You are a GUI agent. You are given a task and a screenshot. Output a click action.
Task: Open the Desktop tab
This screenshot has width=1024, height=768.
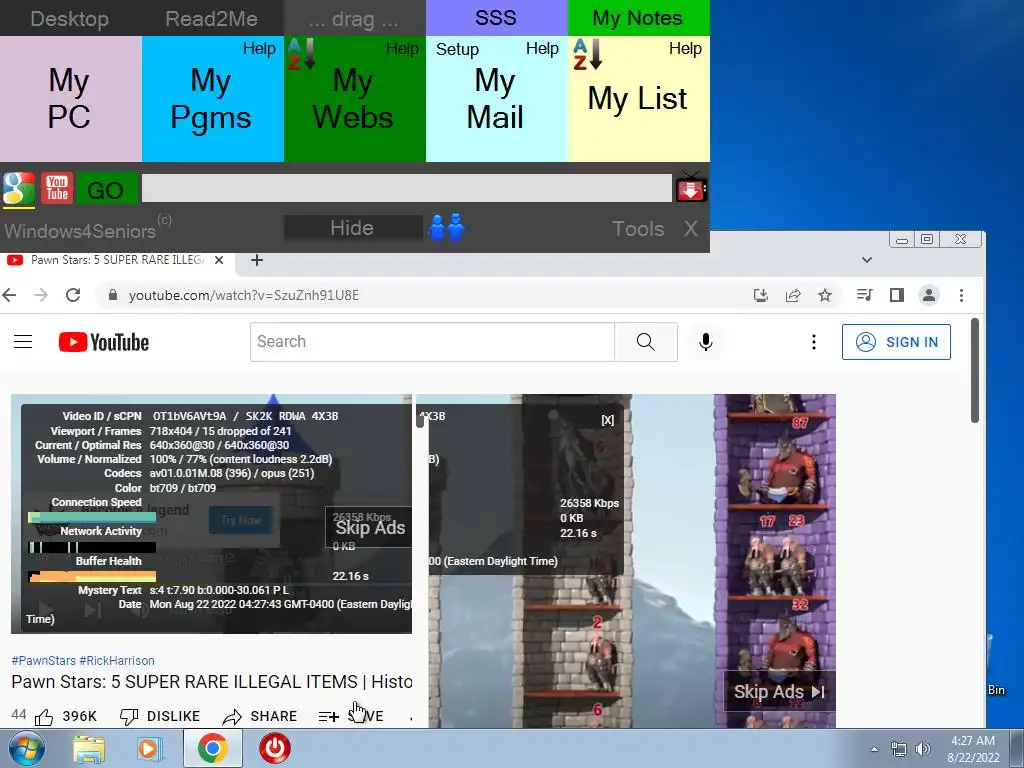[x=70, y=18]
